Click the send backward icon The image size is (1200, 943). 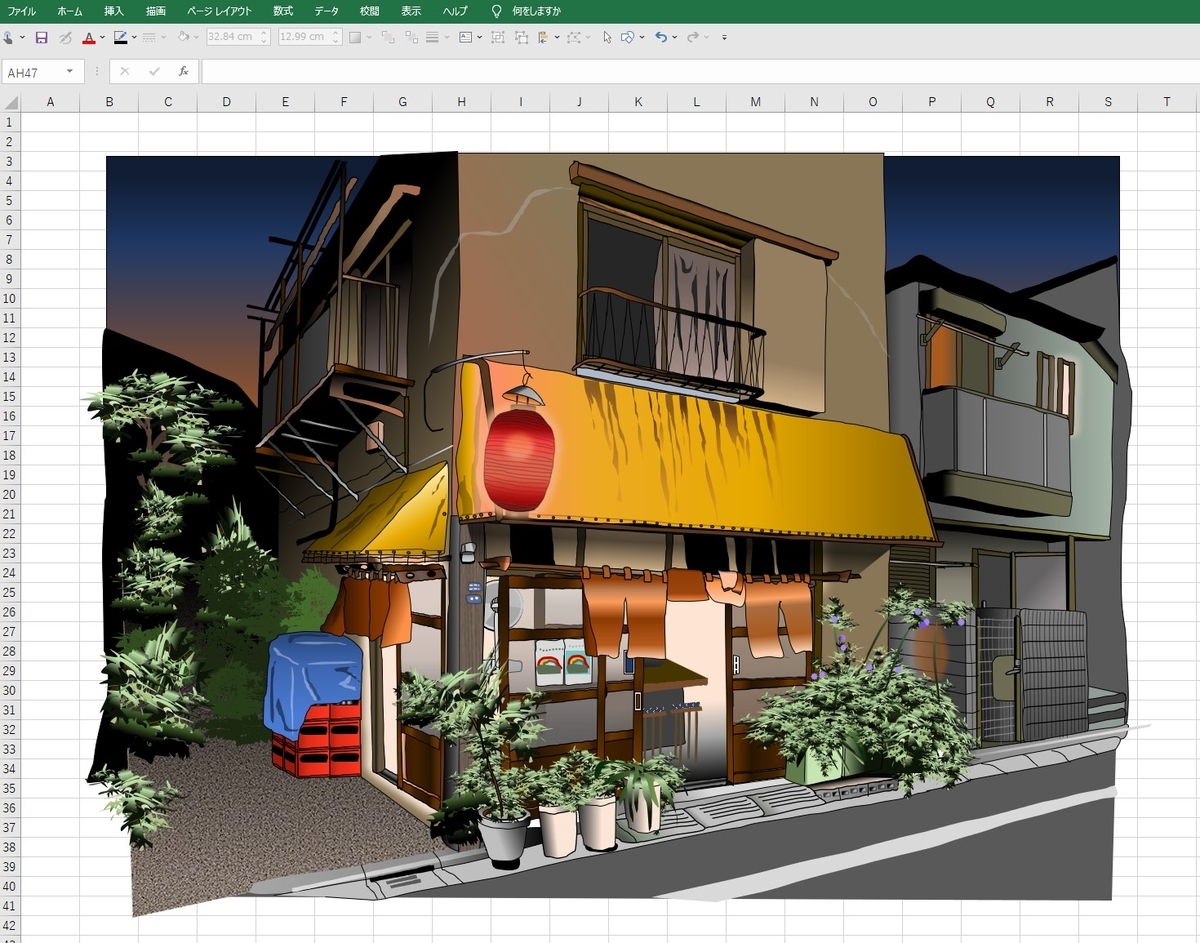click(411, 37)
